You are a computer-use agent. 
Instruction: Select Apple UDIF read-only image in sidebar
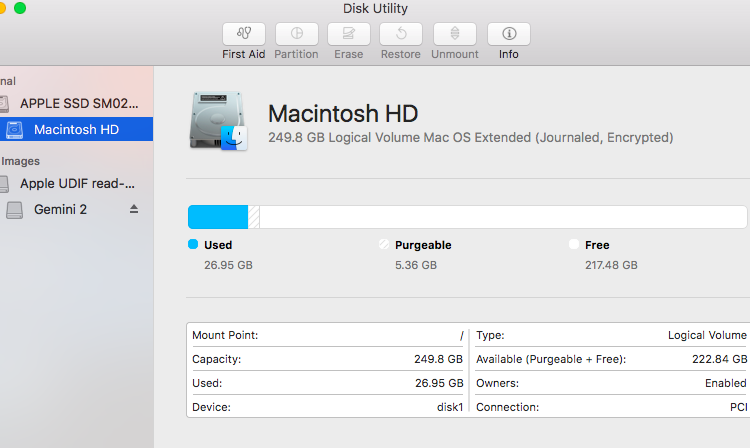tap(77, 183)
